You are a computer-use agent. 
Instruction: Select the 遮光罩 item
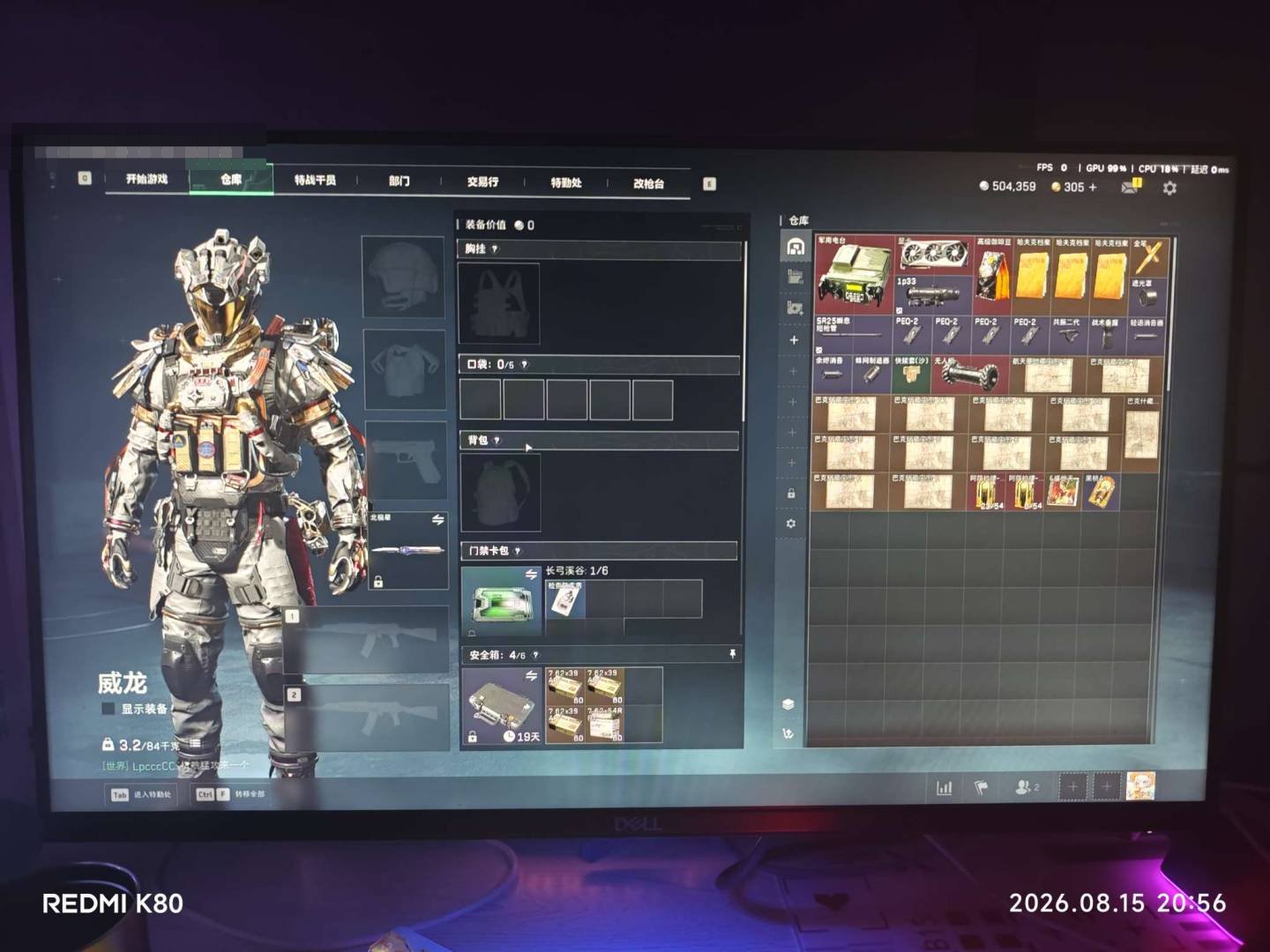pyautogui.click(x=1149, y=297)
